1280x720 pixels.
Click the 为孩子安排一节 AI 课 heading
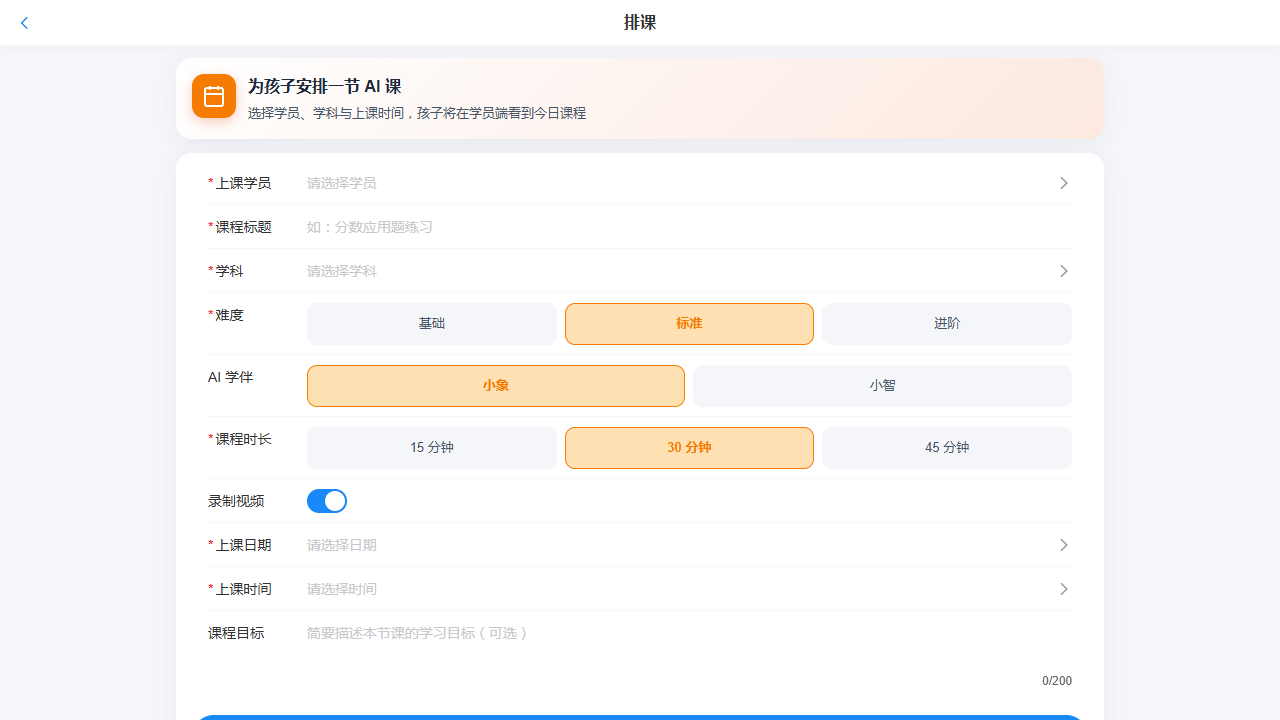point(324,87)
